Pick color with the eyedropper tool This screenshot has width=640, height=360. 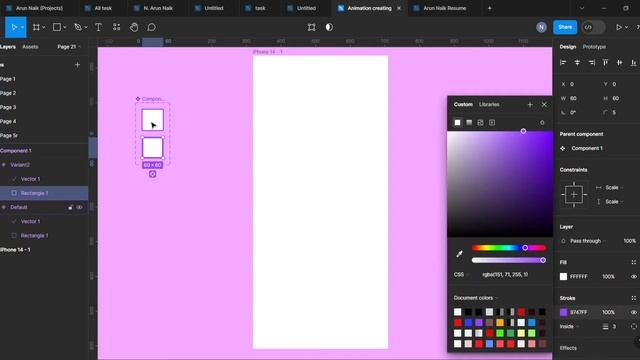tap(459, 254)
